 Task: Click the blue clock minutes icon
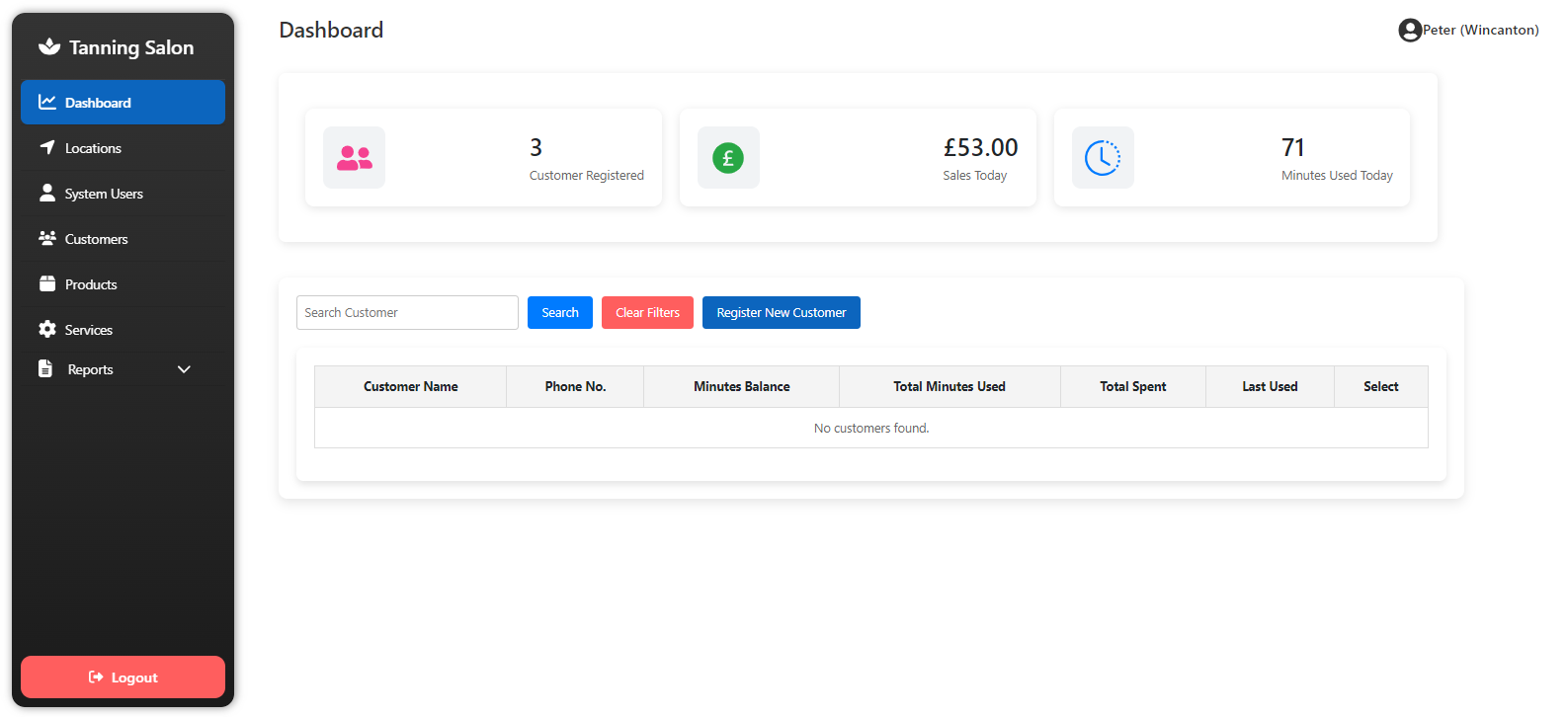[1103, 158]
